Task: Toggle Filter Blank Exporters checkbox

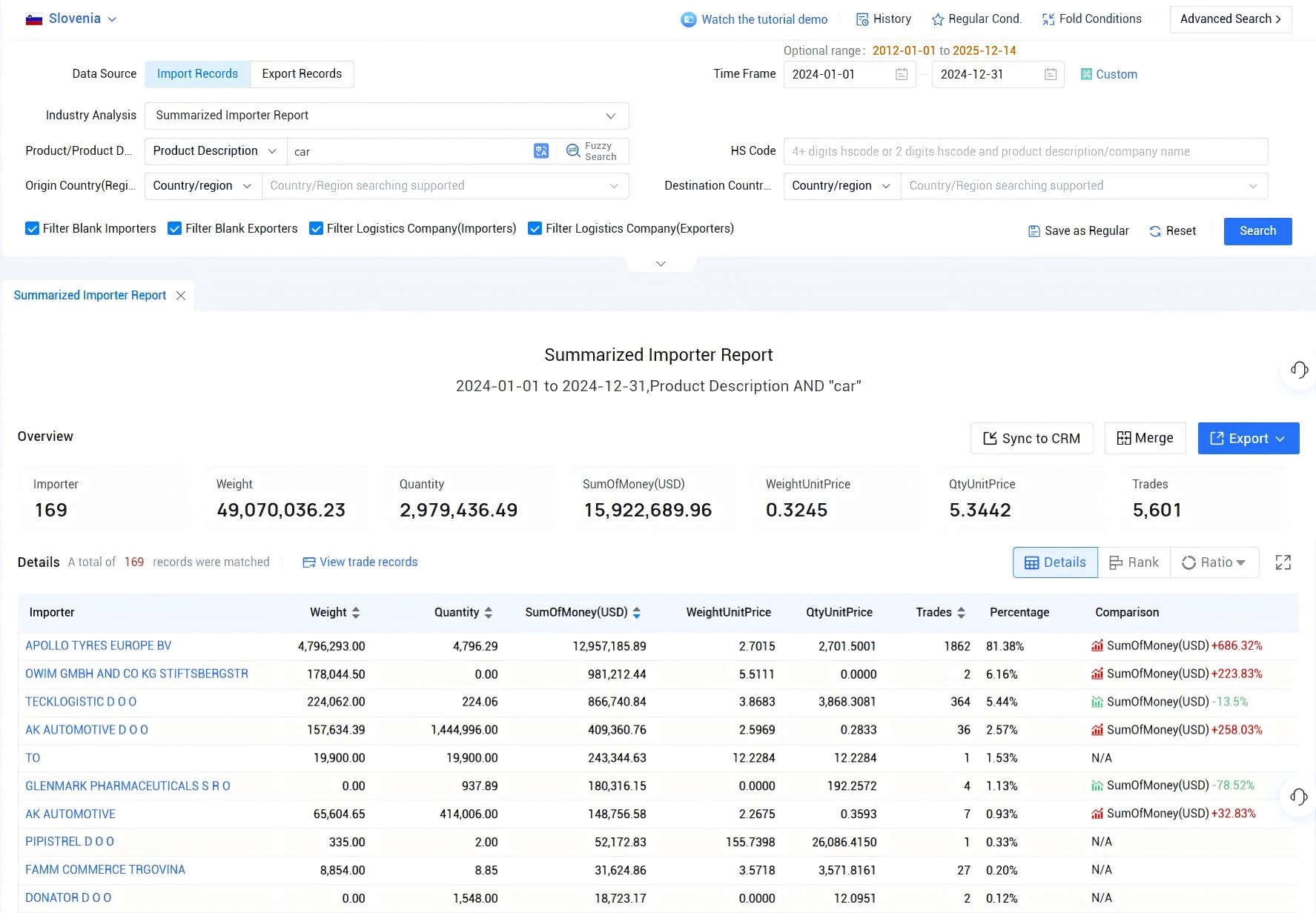Action: click(x=175, y=229)
